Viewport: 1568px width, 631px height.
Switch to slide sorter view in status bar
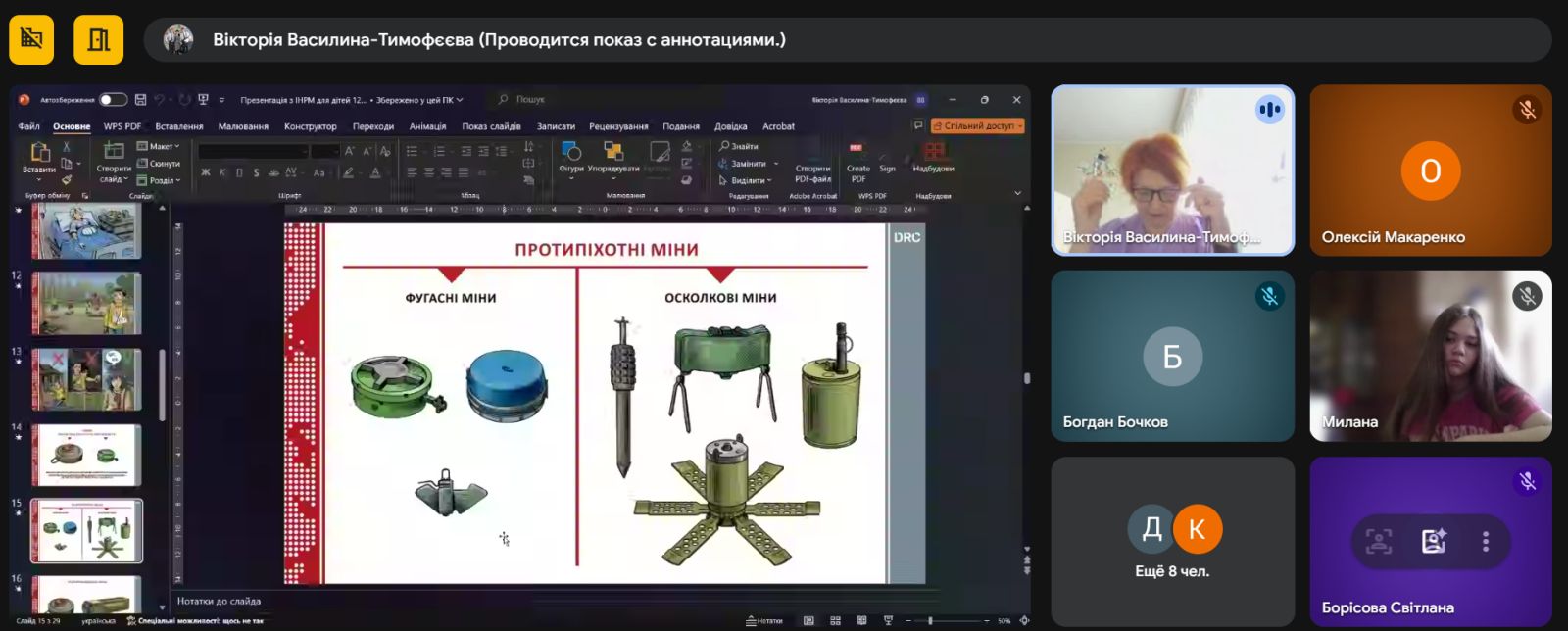[x=835, y=620]
